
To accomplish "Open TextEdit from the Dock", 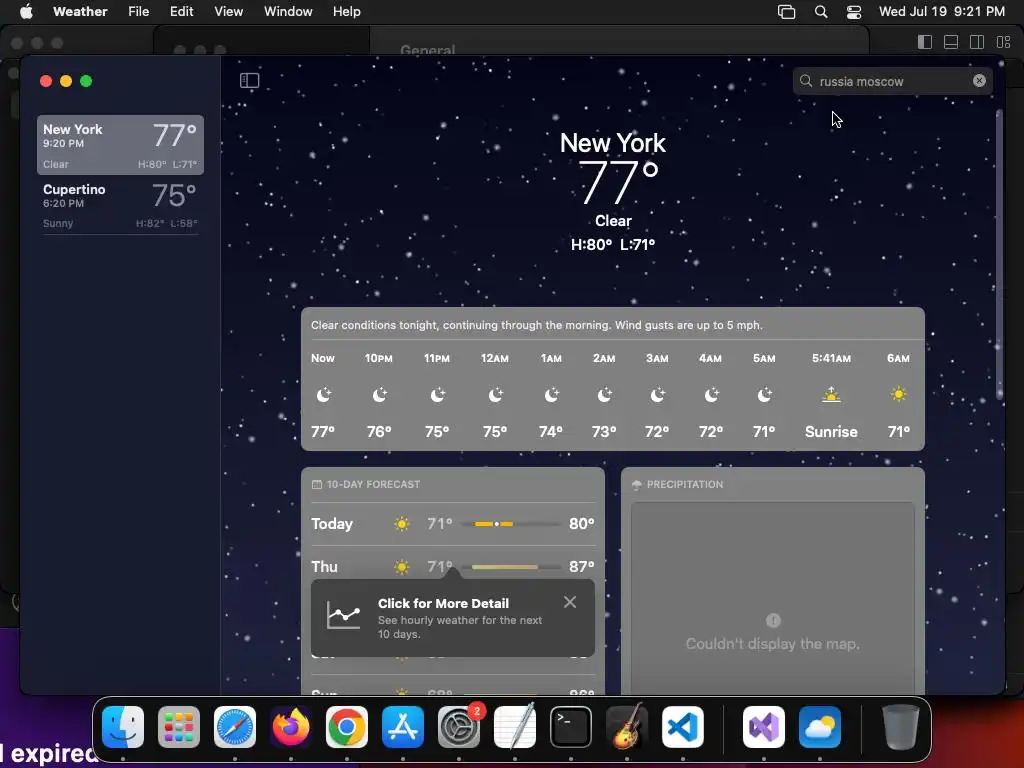I will 515,727.
